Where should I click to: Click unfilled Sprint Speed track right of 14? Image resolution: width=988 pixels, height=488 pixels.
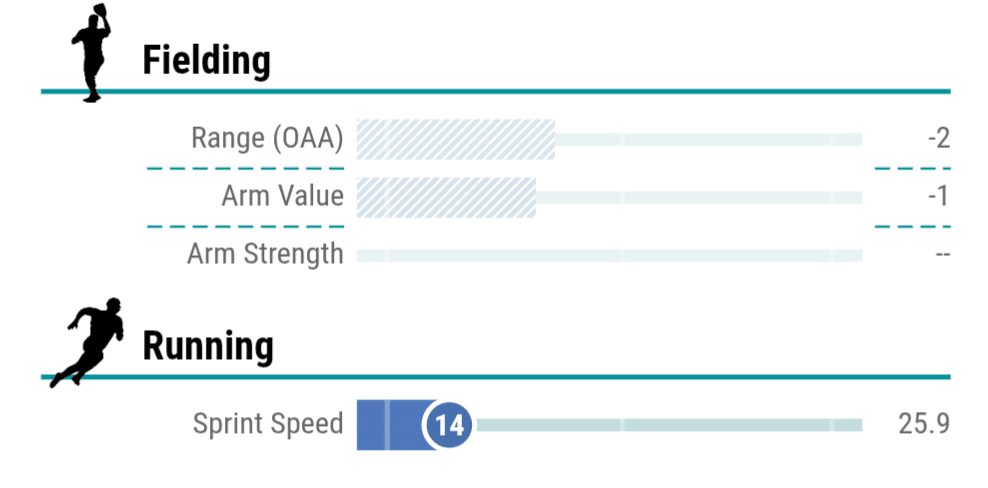(668, 425)
